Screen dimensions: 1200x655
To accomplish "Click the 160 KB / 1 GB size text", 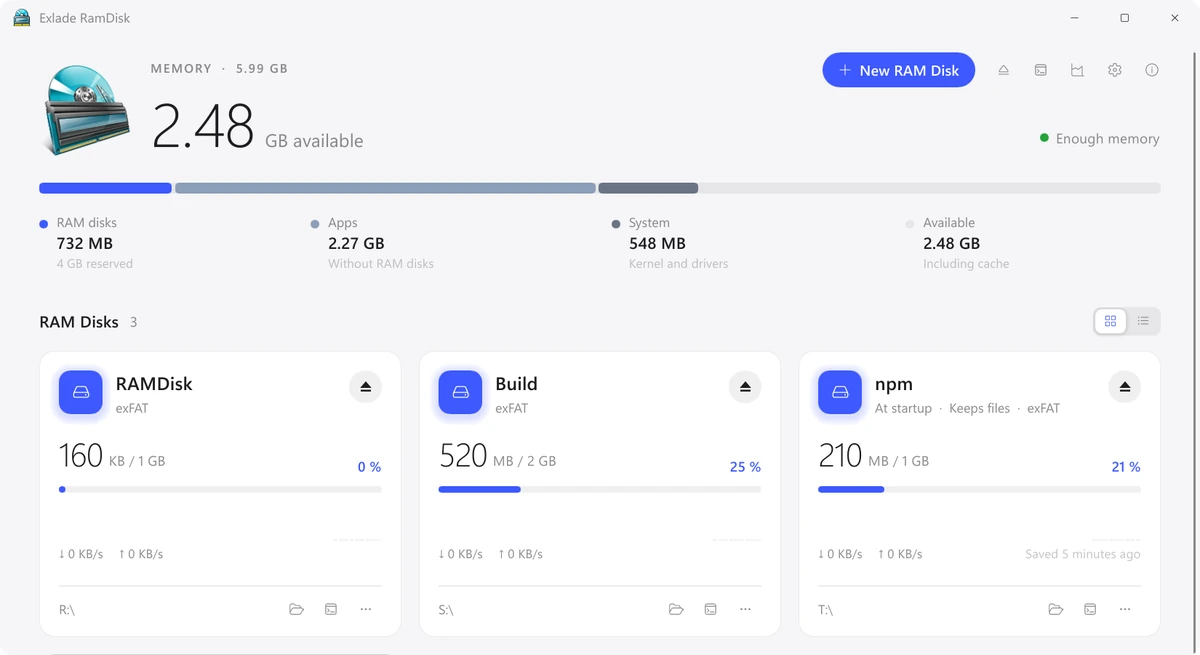I will click(112, 456).
